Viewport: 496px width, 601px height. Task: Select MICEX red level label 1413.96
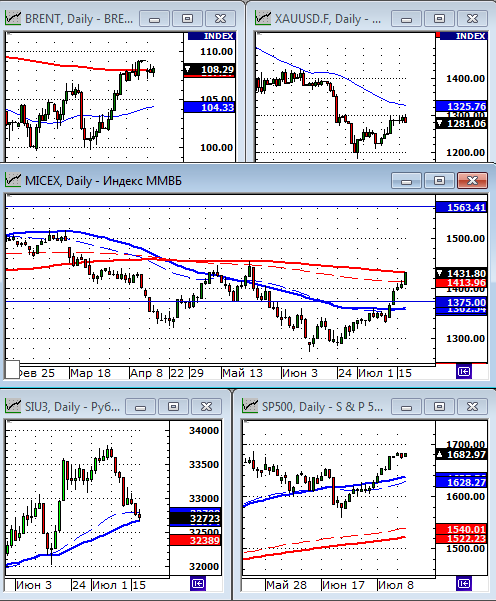pos(462,283)
